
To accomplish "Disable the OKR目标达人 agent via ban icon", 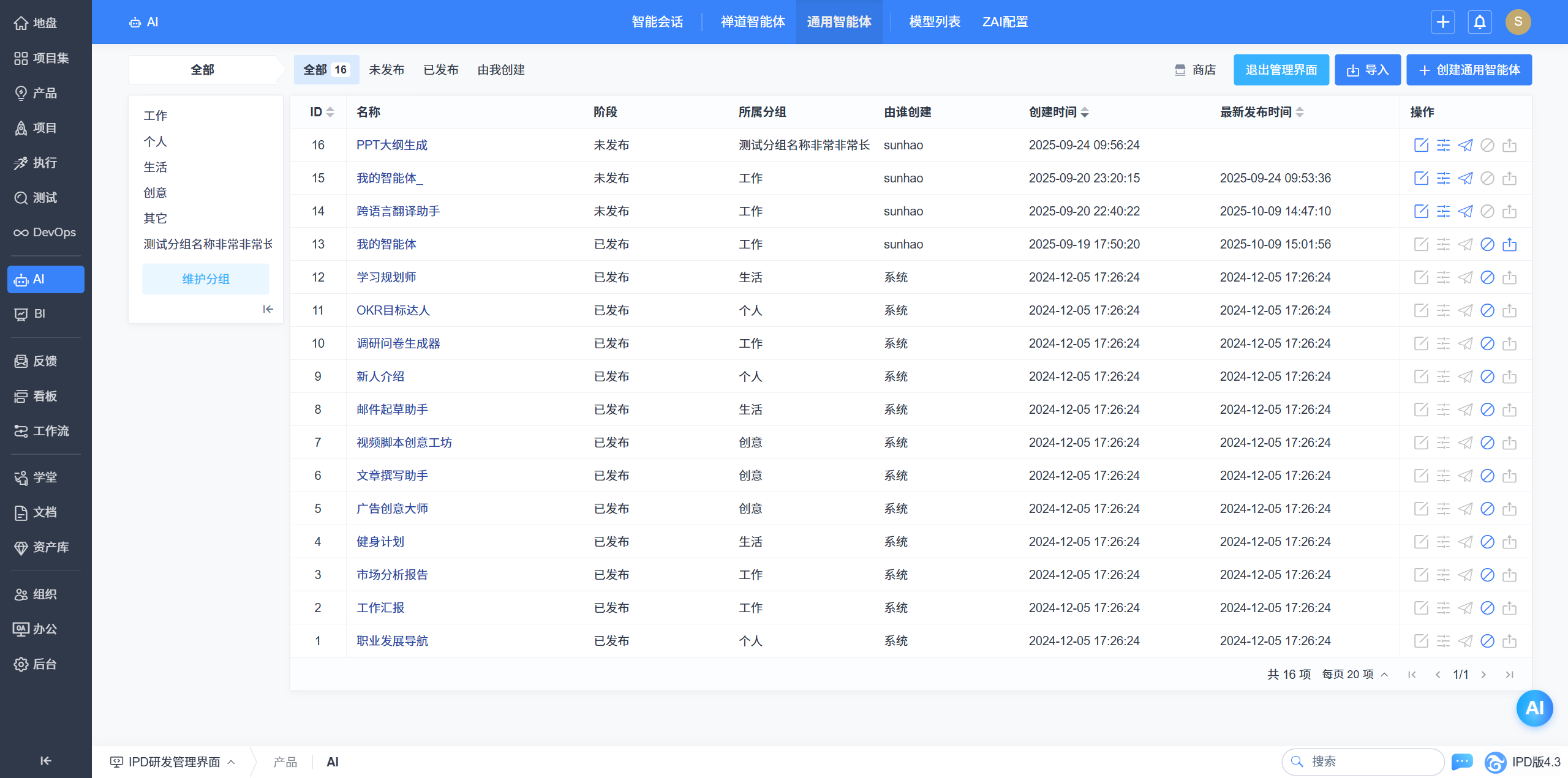I will click(1487, 310).
